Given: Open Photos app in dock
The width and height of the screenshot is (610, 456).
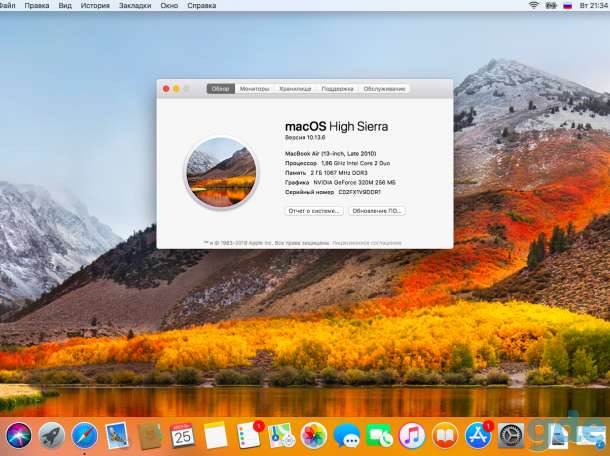Looking at the screenshot, I should pos(314,435).
